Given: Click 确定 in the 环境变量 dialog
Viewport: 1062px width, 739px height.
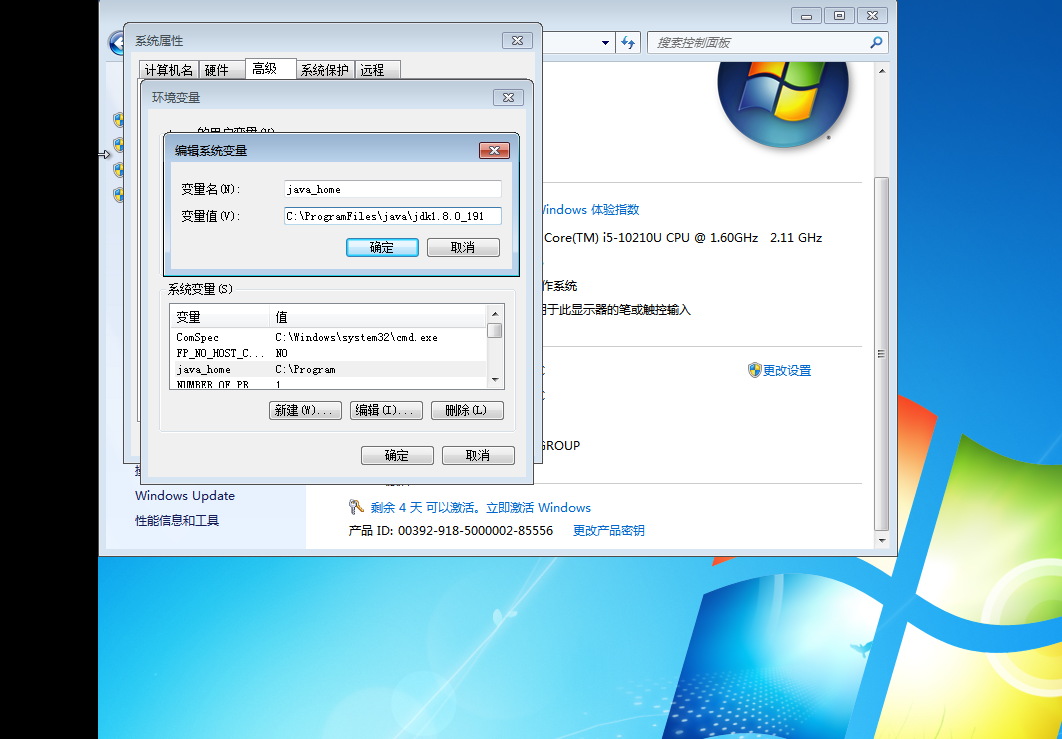Looking at the screenshot, I should (398, 455).
